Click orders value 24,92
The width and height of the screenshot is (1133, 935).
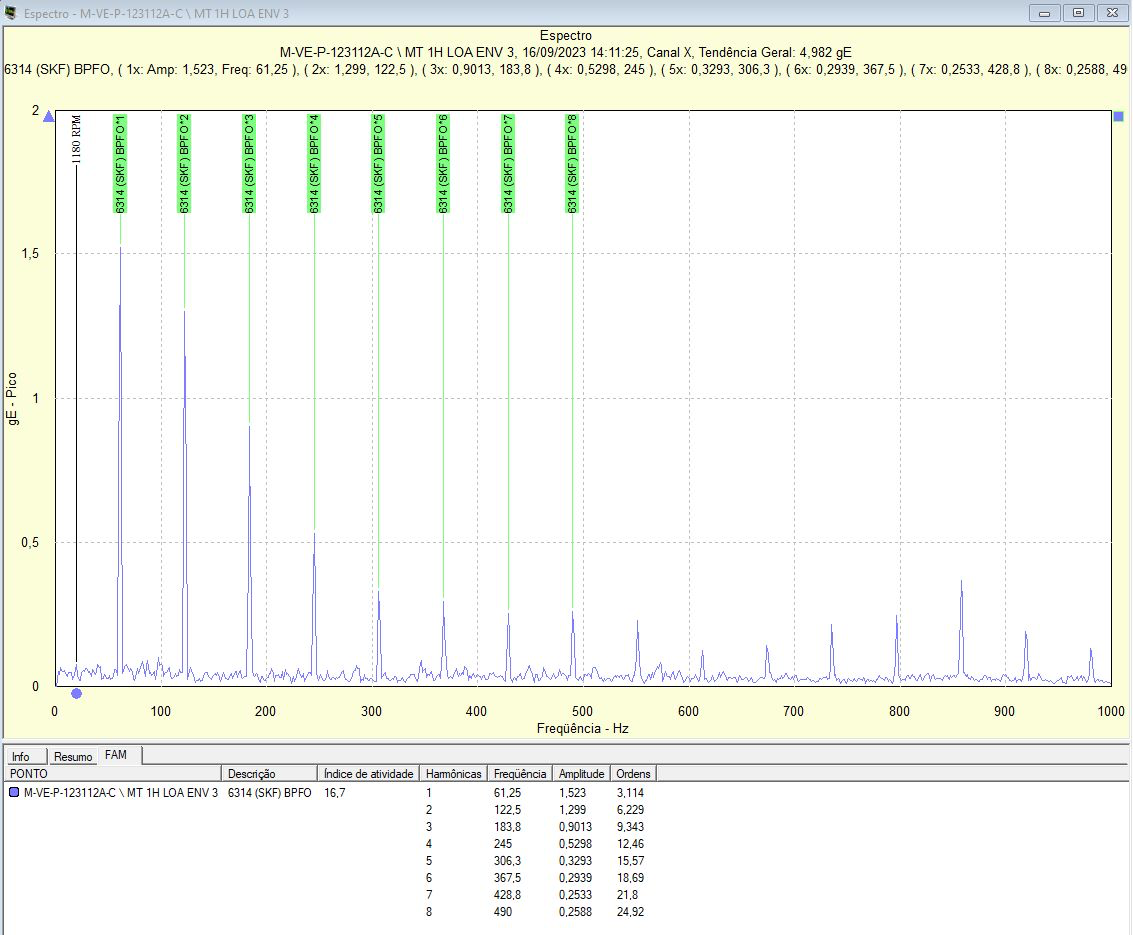[x=630, y=912]
